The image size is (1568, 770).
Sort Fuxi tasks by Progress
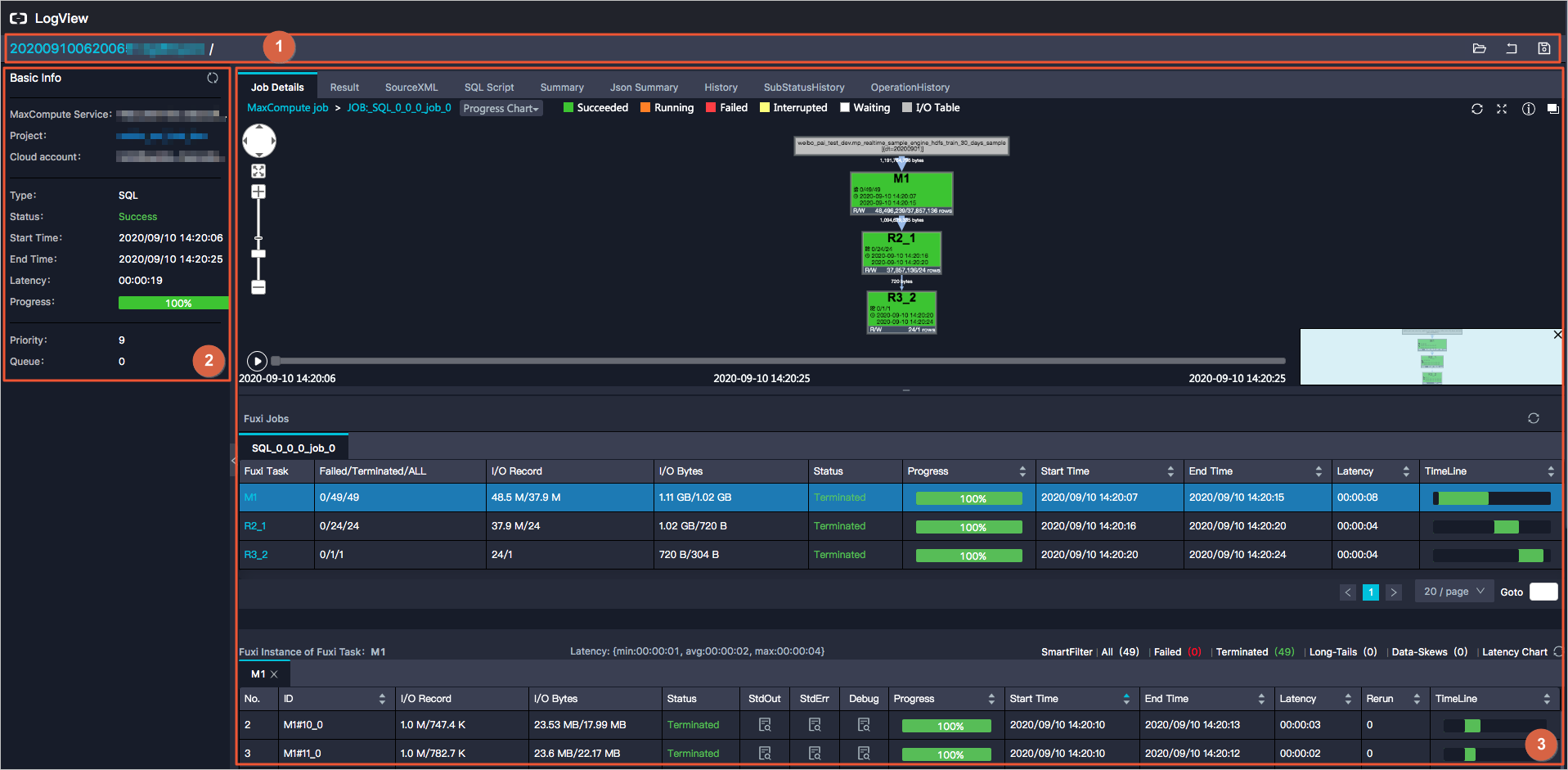click(x=1022, y=471)
